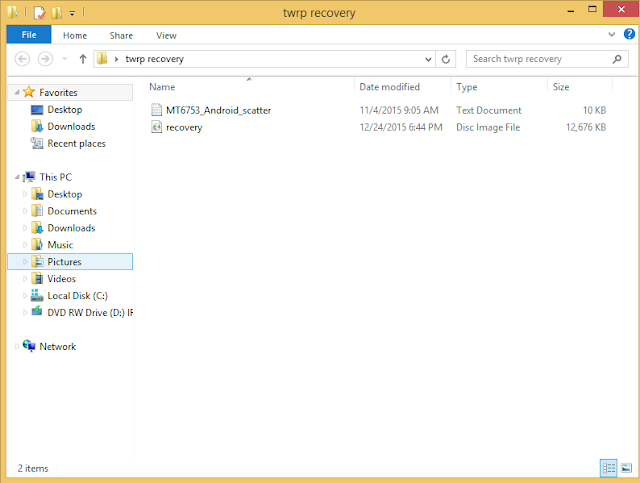The height and width of the screenshot is (483, 640).
Task: Select the MT6753_Android_scatter file
Action: 218,110
